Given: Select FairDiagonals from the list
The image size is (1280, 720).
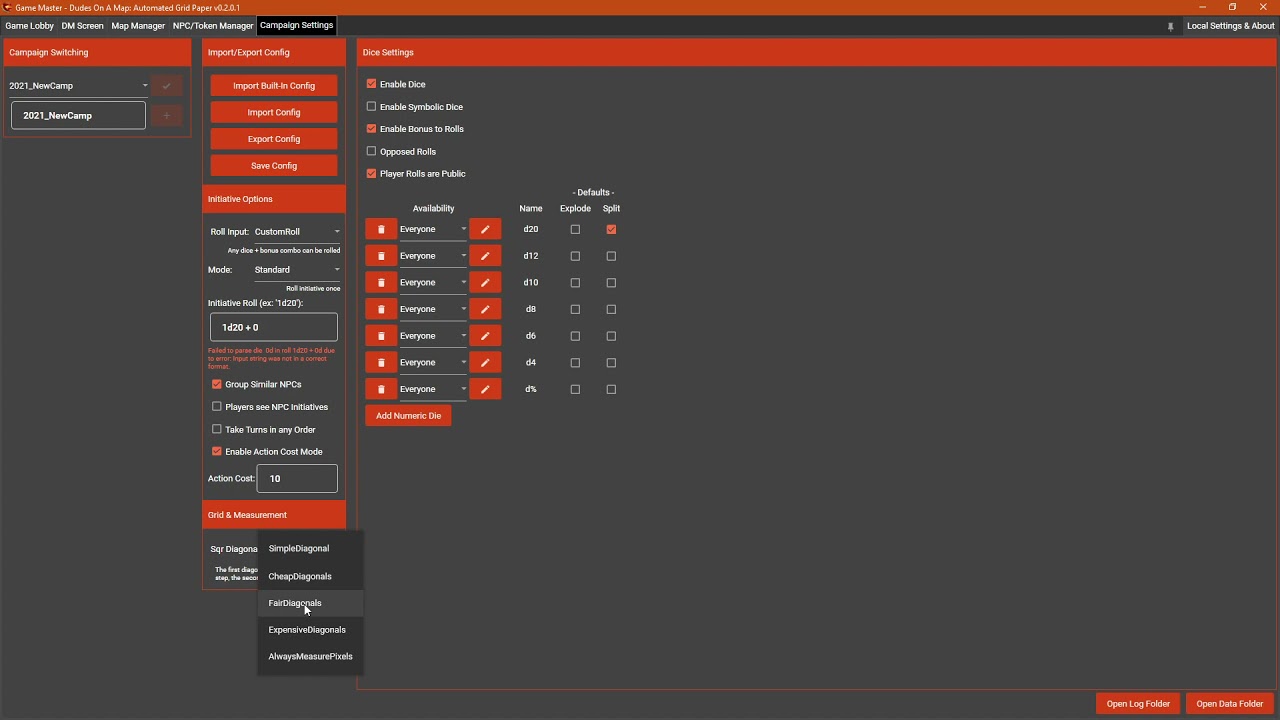Looking at the screenshot, I should (310, 603).
